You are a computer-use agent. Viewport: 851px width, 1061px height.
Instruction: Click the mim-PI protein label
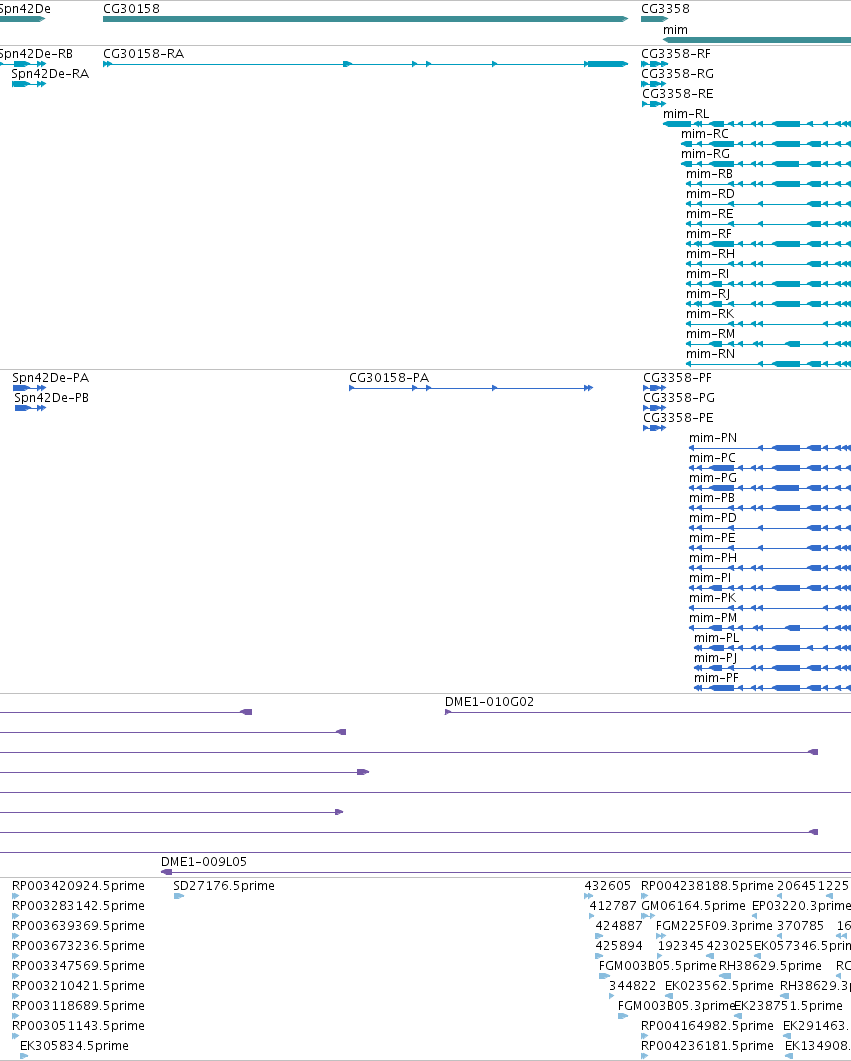pyautogui.click(x=710, y=577)
